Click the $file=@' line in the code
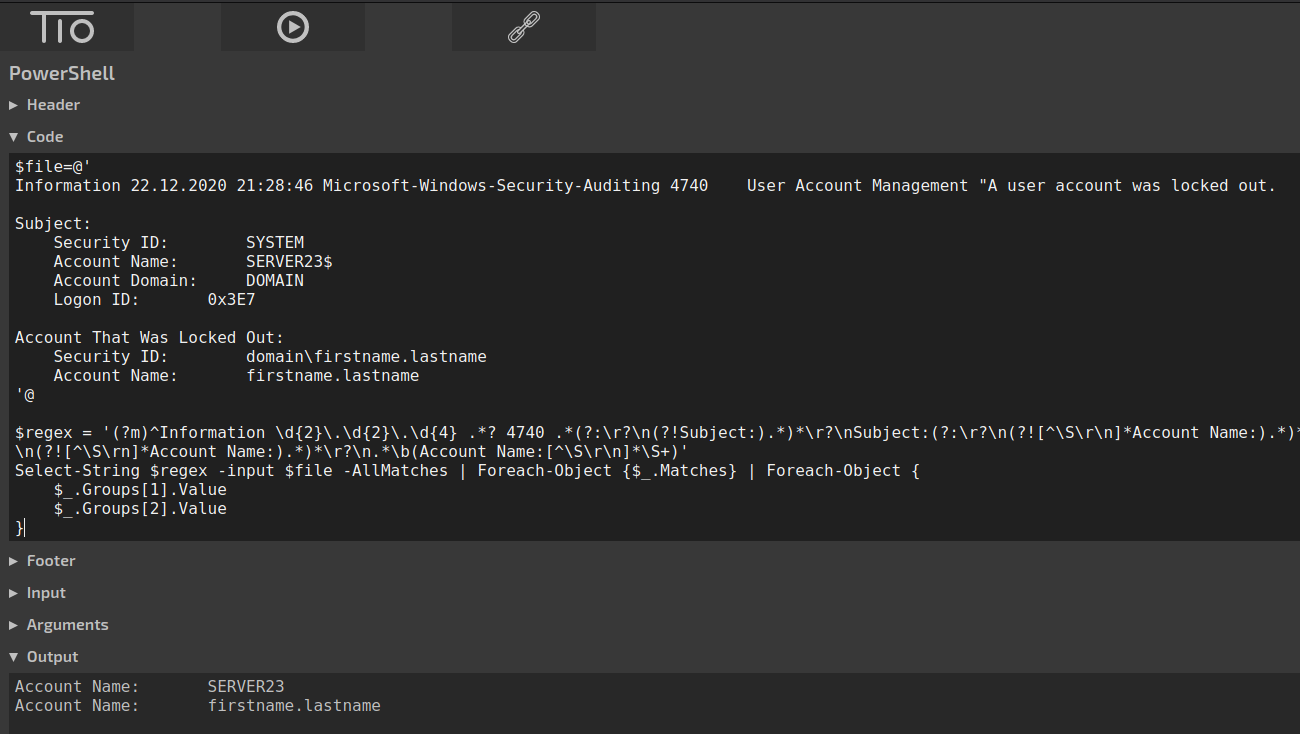 [x=53, y=167]
